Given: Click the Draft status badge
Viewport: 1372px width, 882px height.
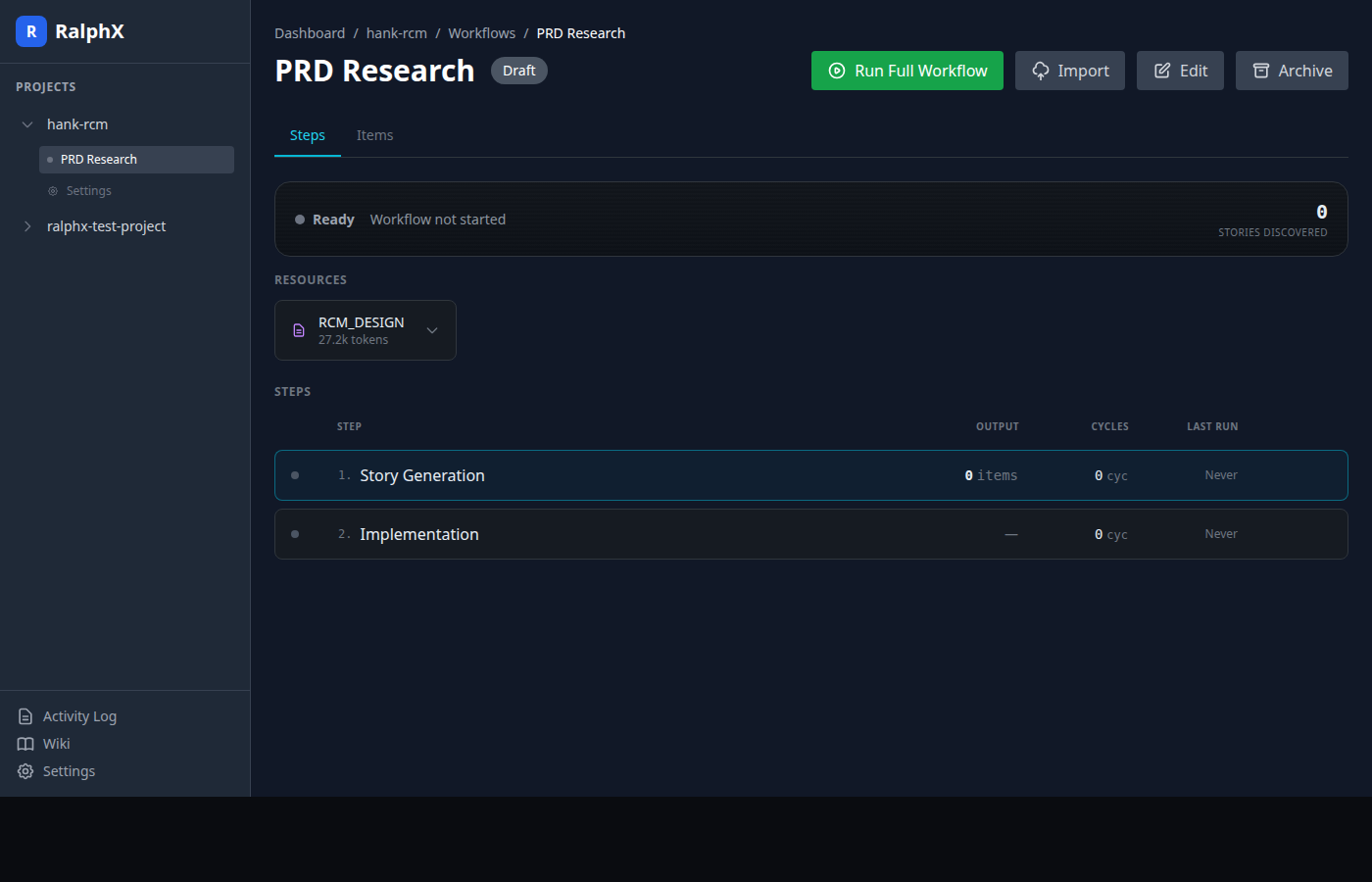Looking at the screenshot, I should pyautogui.click(x=519, y=71).
